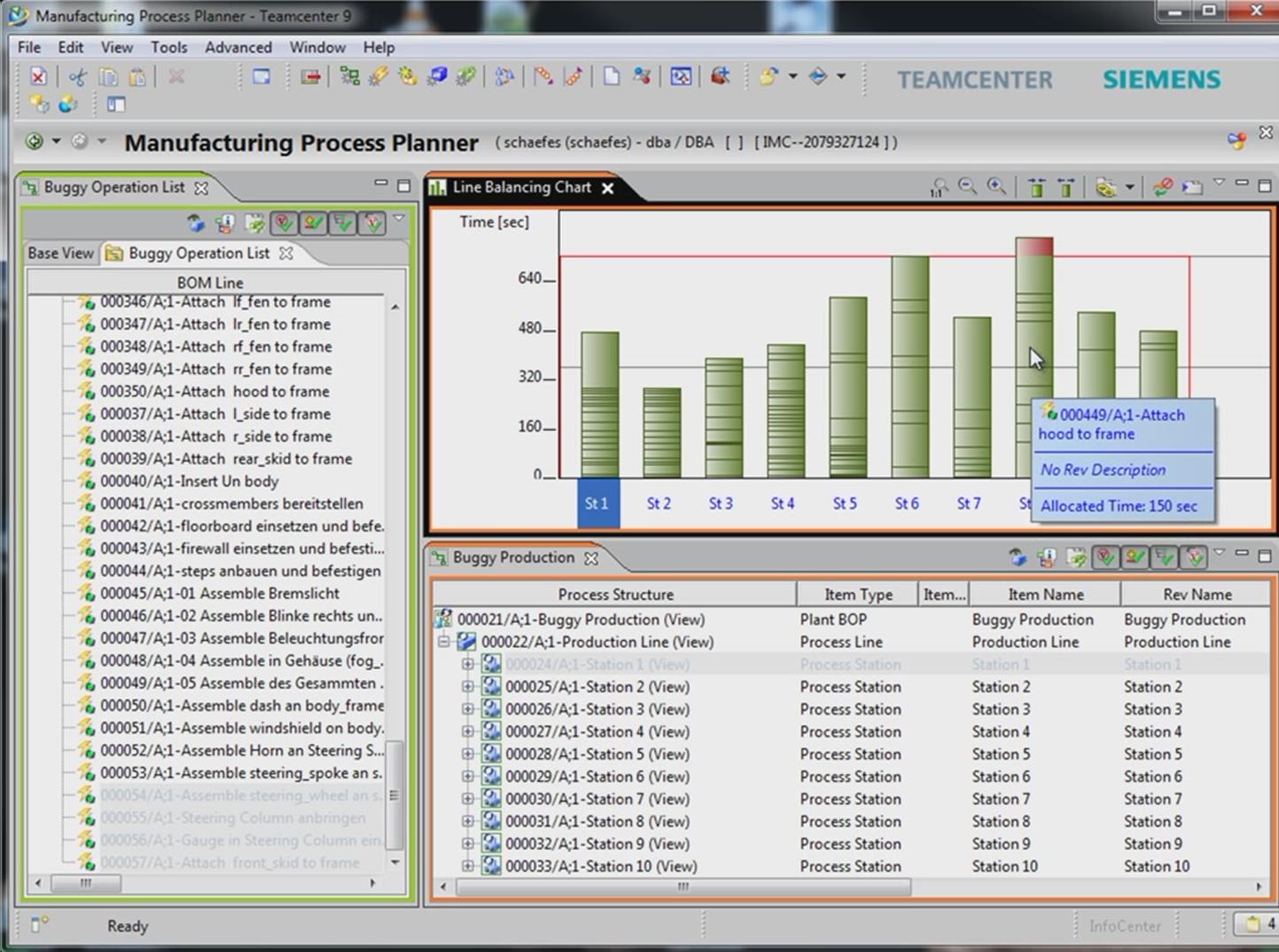Expand the Station 8 tree node
The image size is (1279, 952).
coord(468,822)
